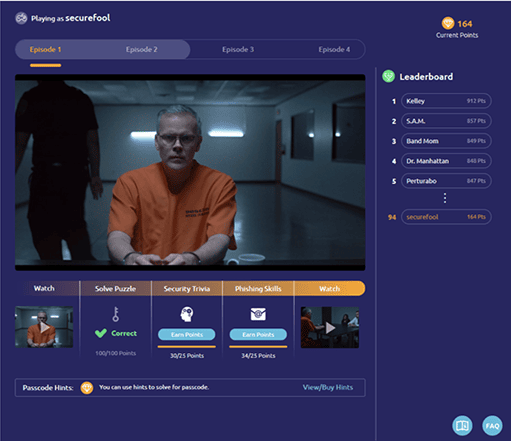Select Kelley's leaderboard entry

(x=446, y=101)
